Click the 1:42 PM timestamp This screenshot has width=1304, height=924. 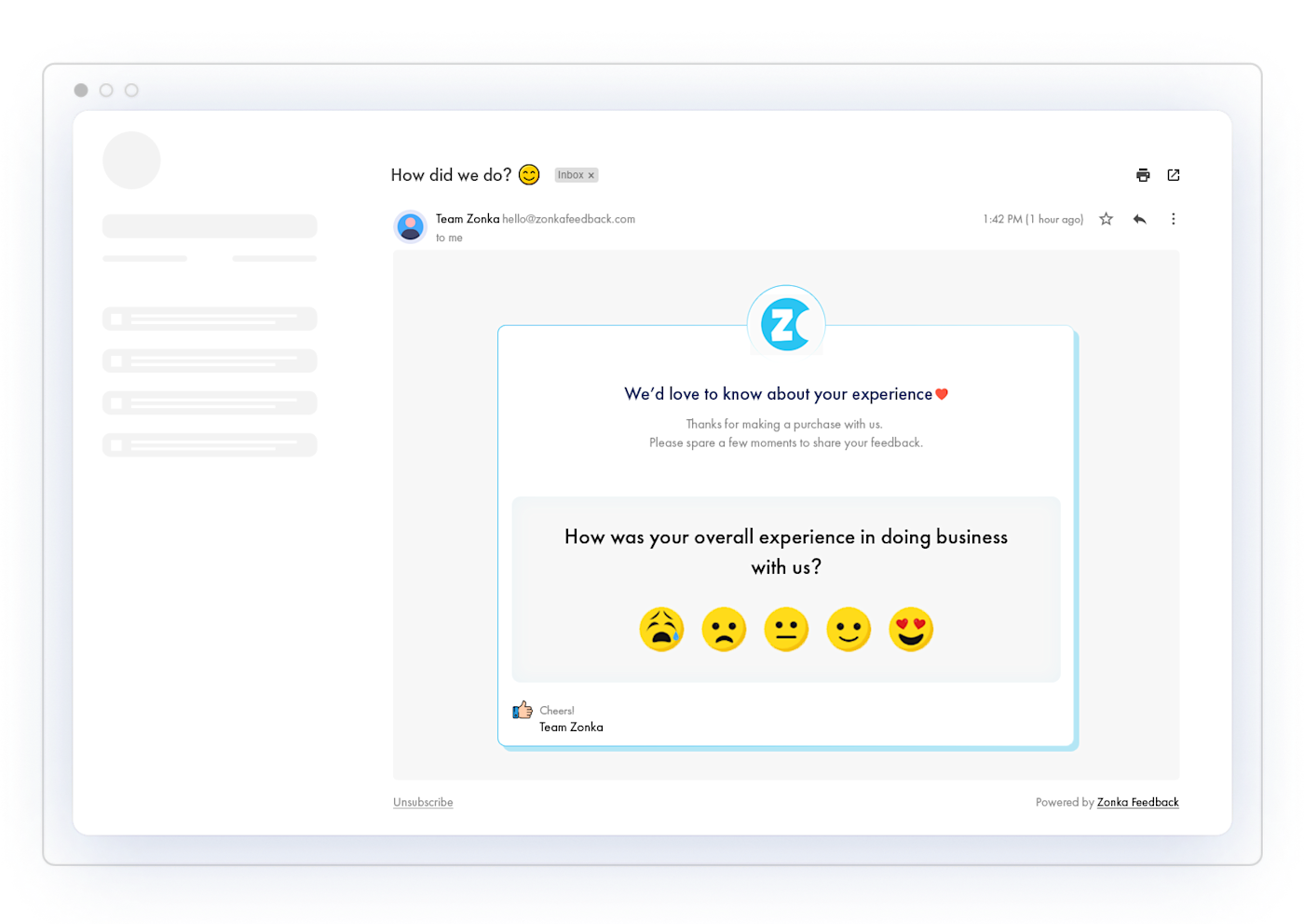[x=1033, y=219]
